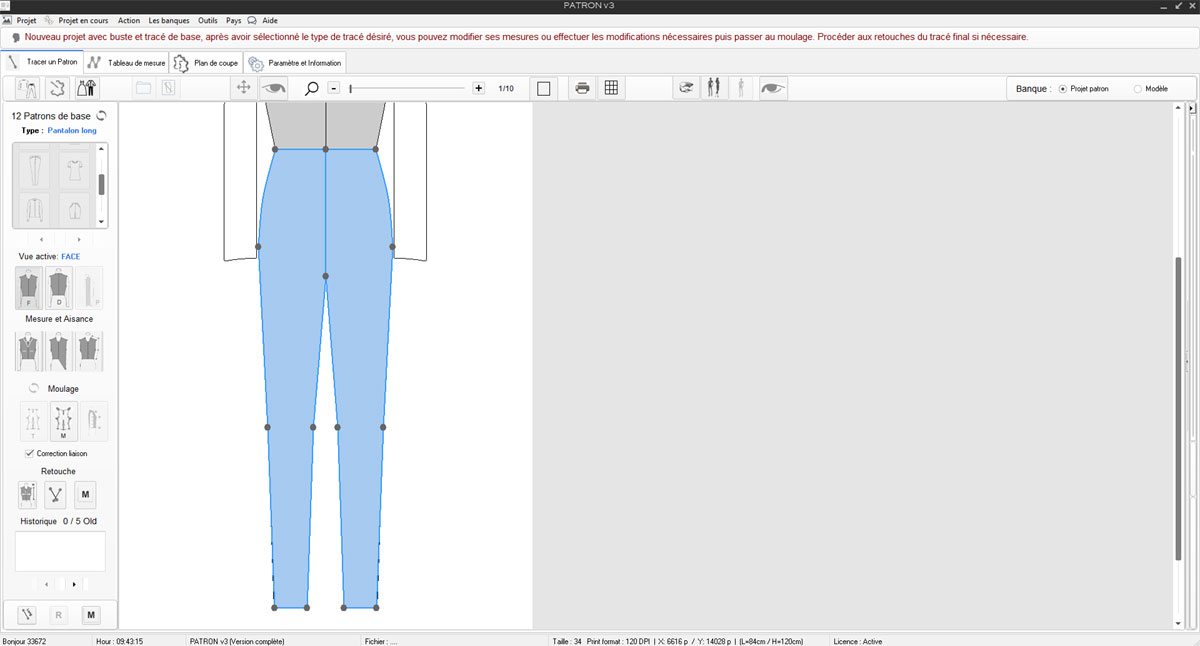
Task: Click the magnifying glass zoom icon
Action: point(311,88)
